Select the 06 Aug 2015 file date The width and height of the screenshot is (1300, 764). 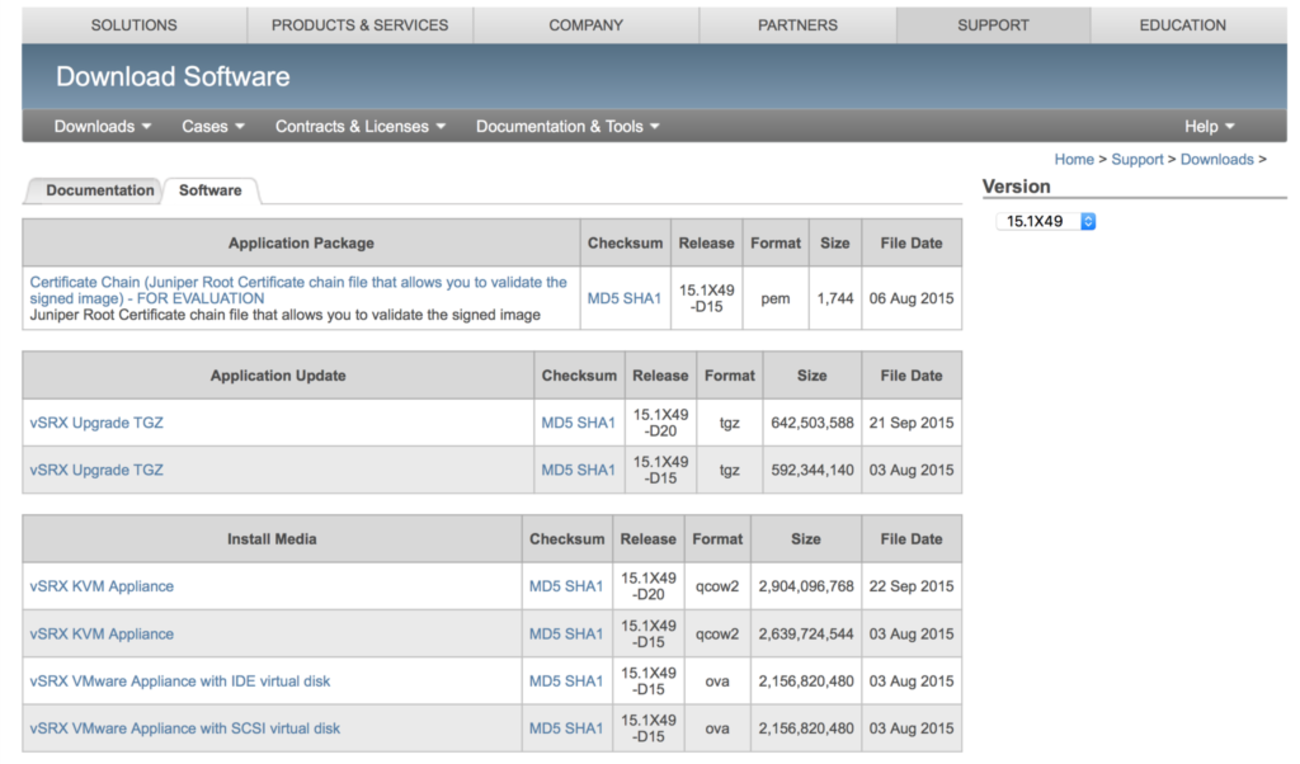coord(911,298)
